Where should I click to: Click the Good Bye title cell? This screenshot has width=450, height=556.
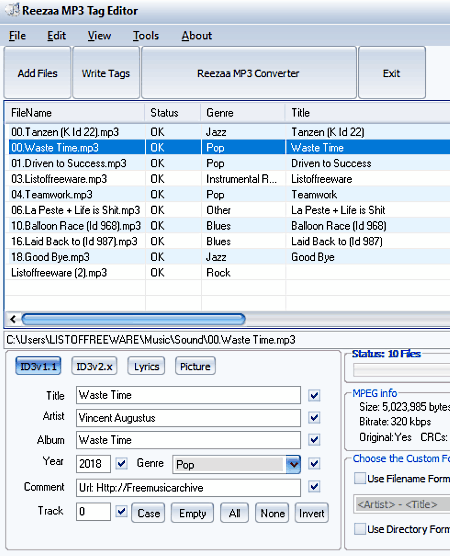tap(313, 257)
